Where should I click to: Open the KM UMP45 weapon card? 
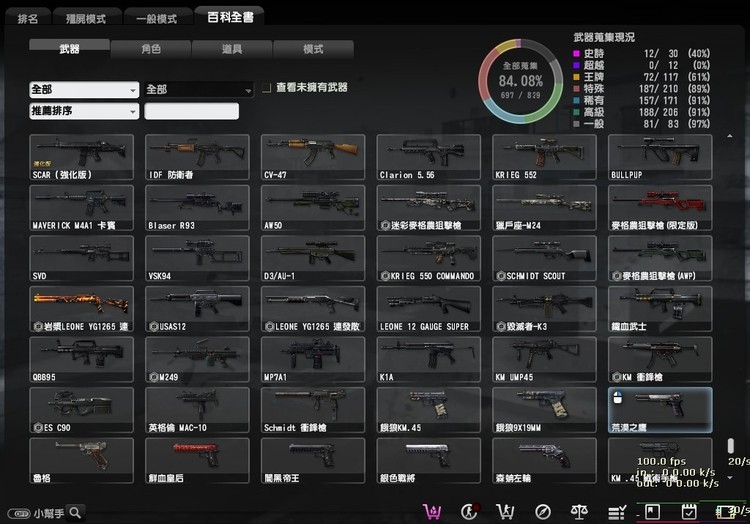coord(544,360)
